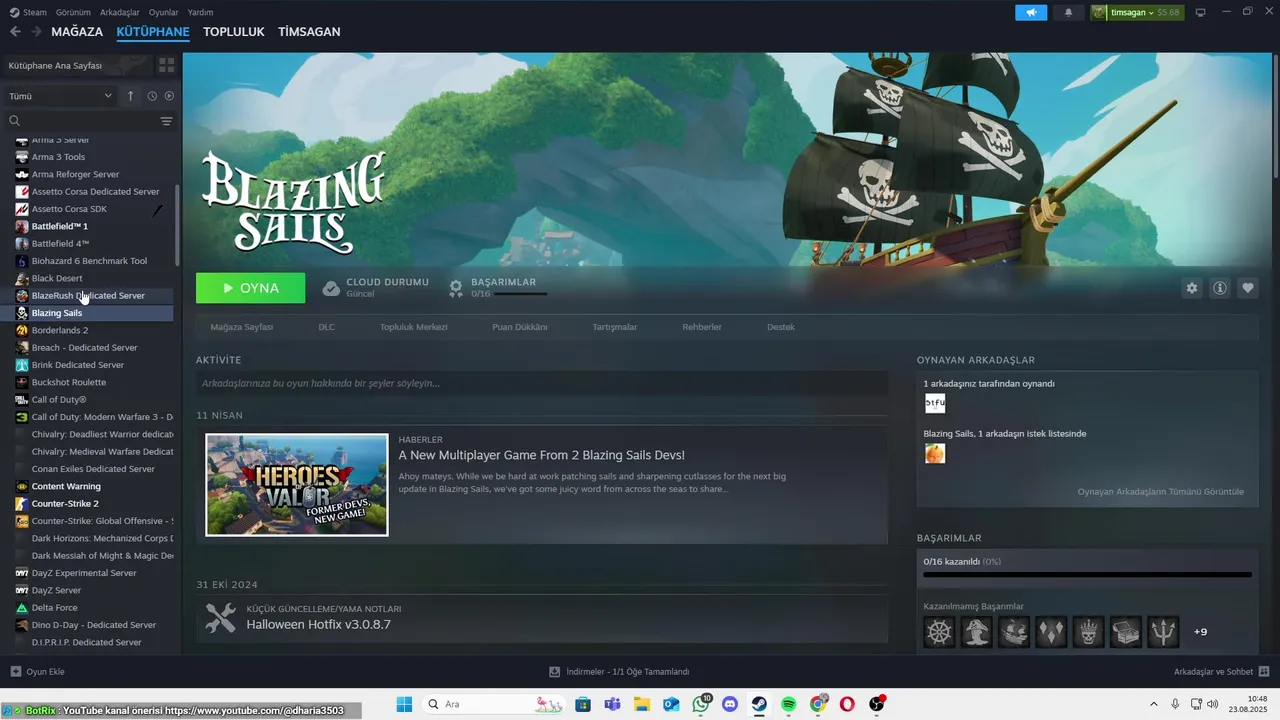Open the friend avatar with game wishlisted
Screen dimensions: 1280x720
point(935,454)
